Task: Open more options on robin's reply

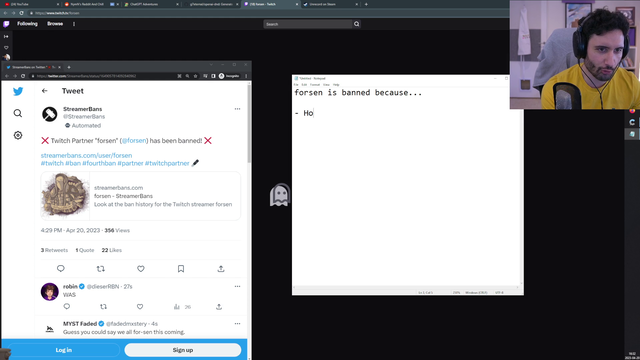Action: coord(238,287)
